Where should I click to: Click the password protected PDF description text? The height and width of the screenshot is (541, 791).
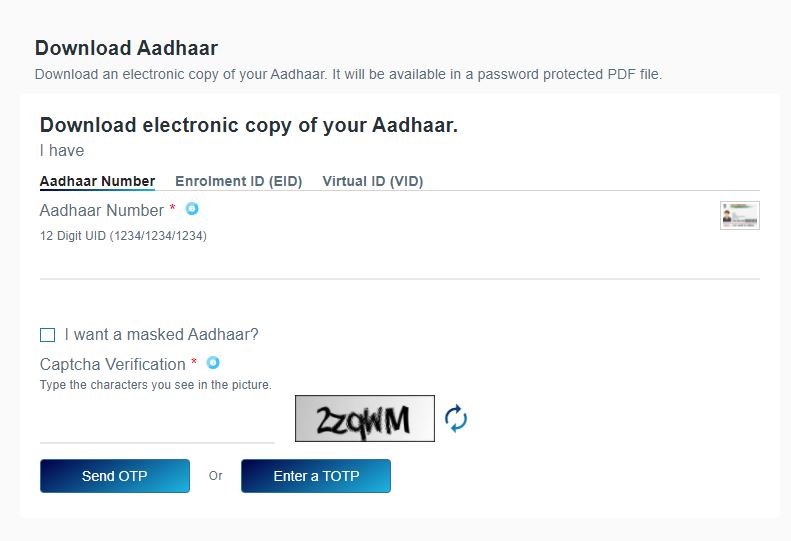(x=348, y=74)
